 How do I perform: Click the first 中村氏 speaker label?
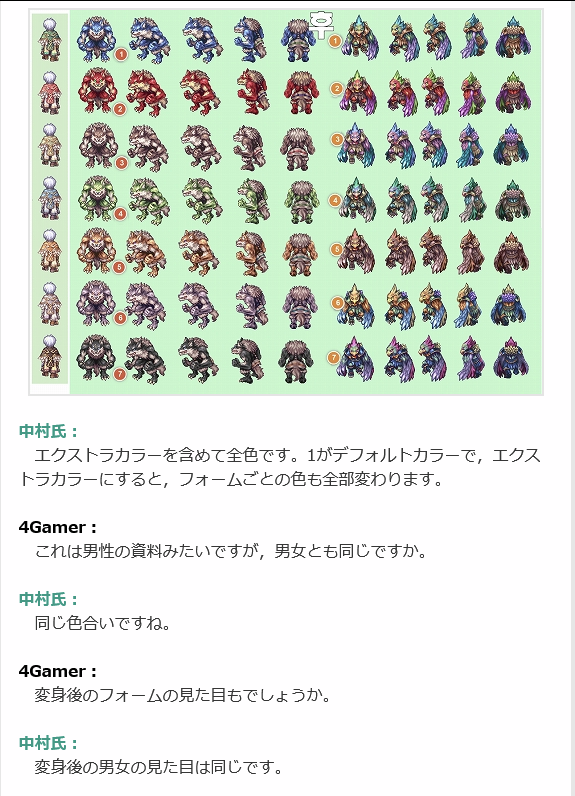click(x=49, y=432)
